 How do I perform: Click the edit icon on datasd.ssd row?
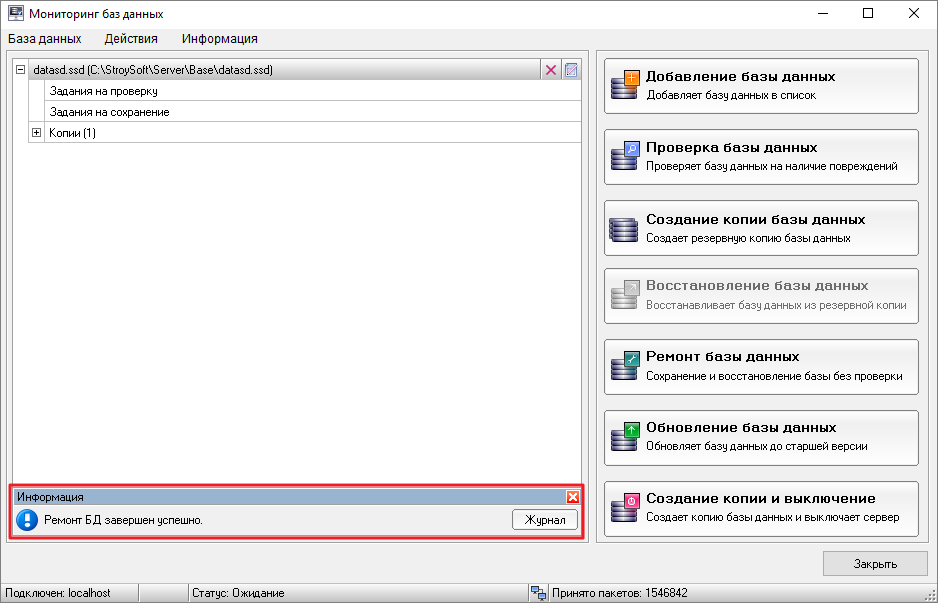click(x=571, y=70)
